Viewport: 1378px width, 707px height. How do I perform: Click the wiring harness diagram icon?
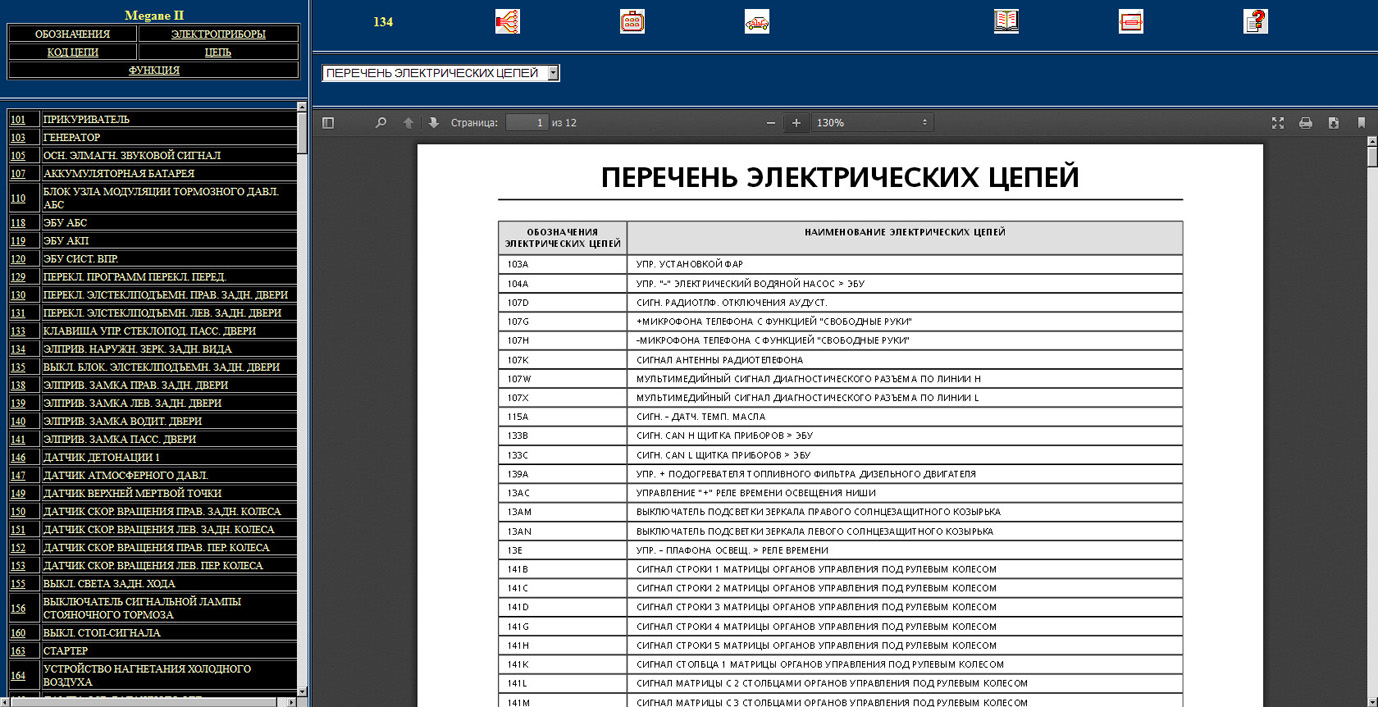(507, 22)
